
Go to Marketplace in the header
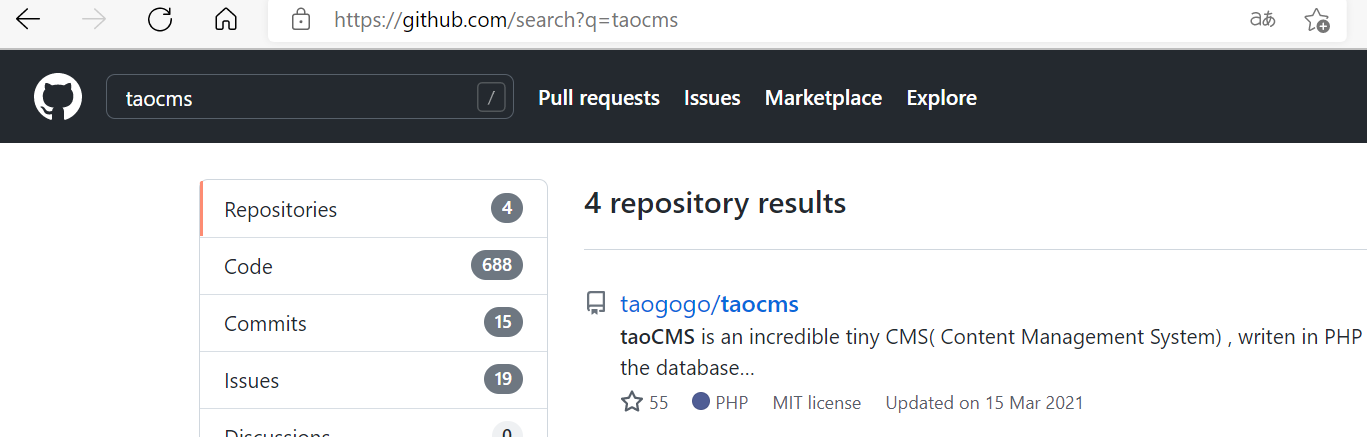[x=823, y=98]
